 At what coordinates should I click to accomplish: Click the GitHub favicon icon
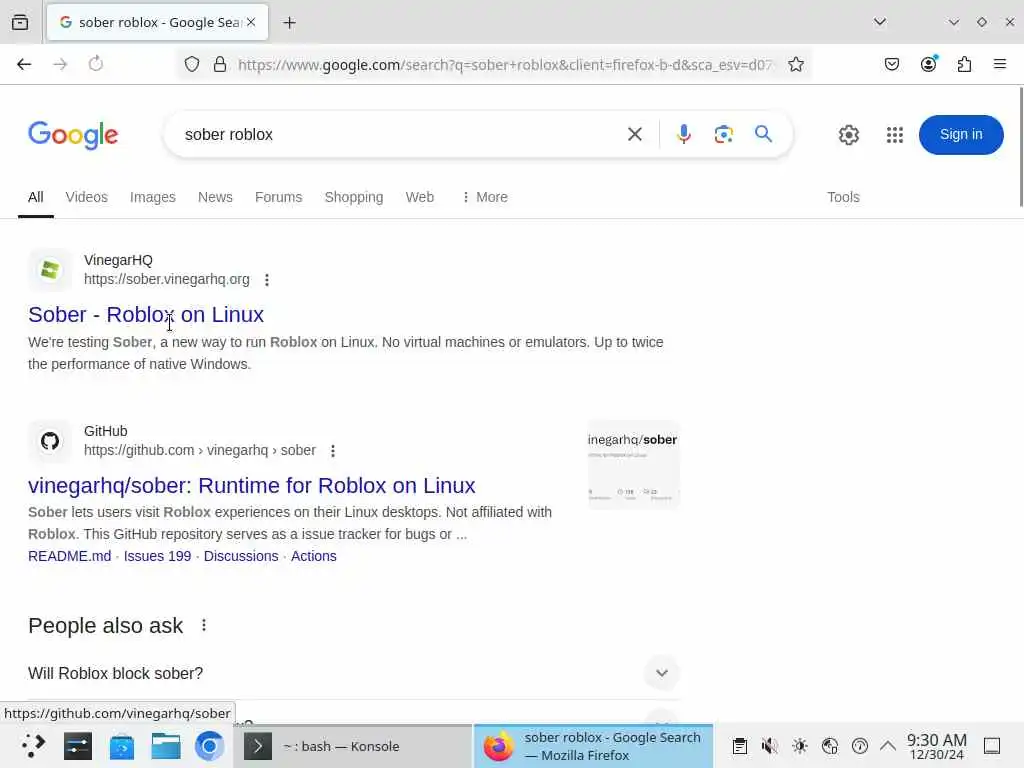pyautogui.click(x=50, y=441)
